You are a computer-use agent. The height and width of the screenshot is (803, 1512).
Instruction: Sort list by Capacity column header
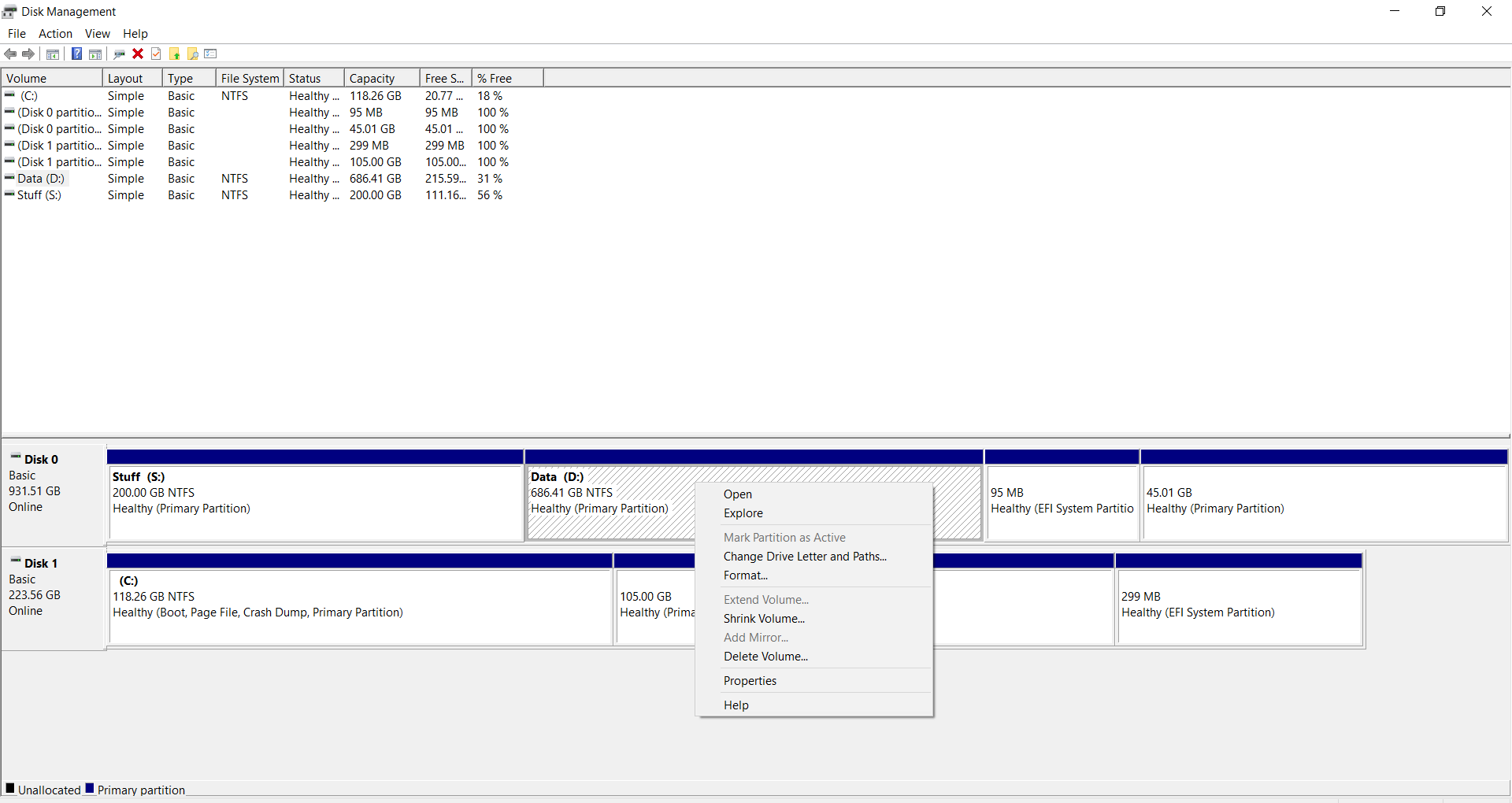click(x=372, y=79)
